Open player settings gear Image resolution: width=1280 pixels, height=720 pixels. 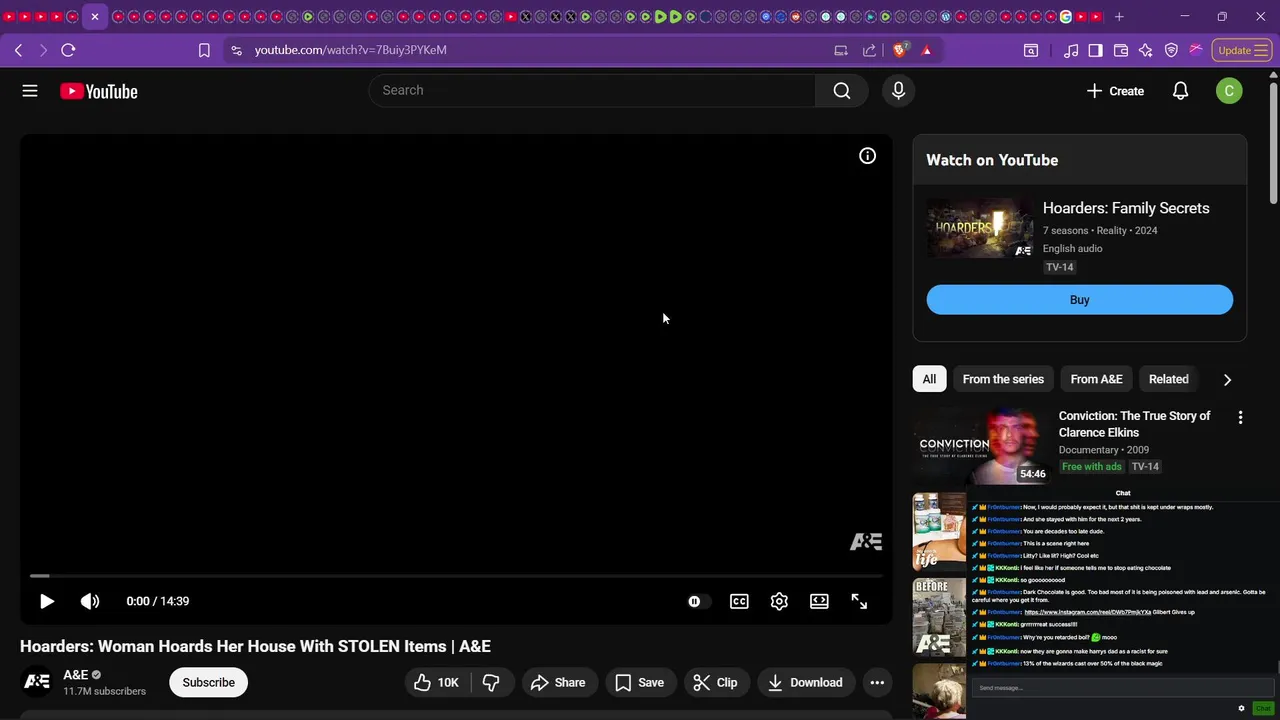pos(779,601)
